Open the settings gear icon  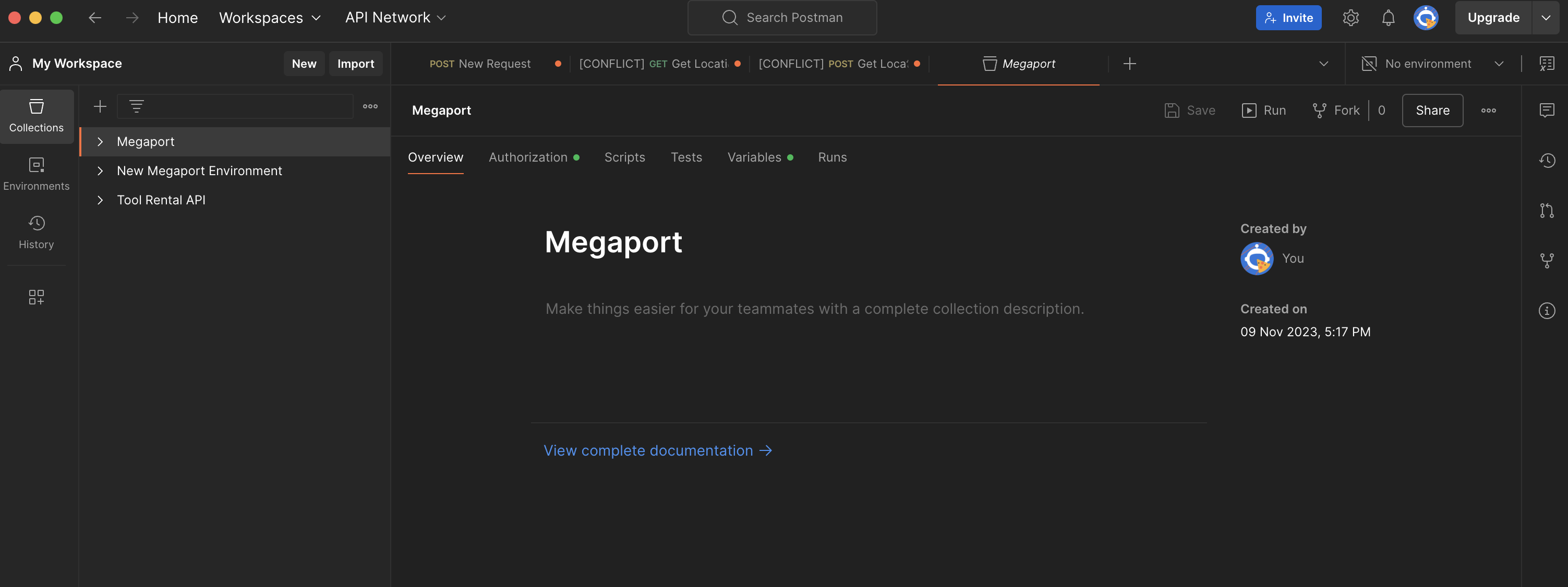(1350, 18)
